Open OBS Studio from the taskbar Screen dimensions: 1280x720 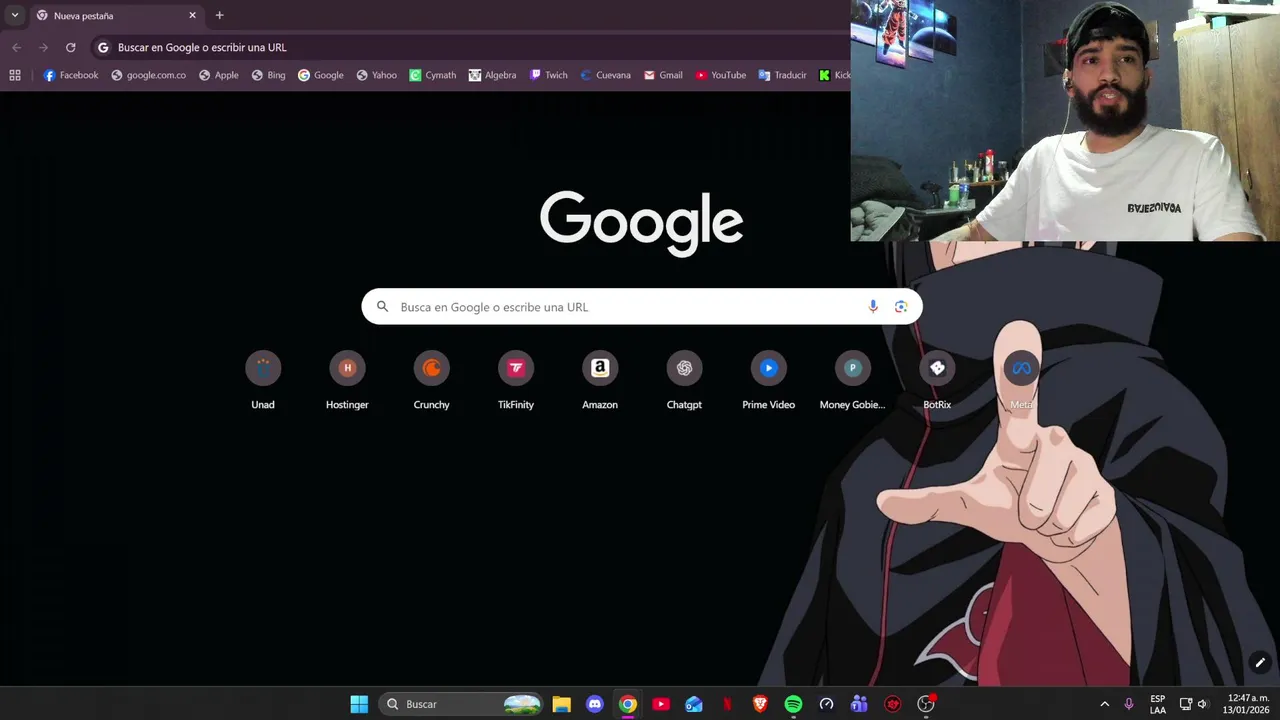pos(926,704)
